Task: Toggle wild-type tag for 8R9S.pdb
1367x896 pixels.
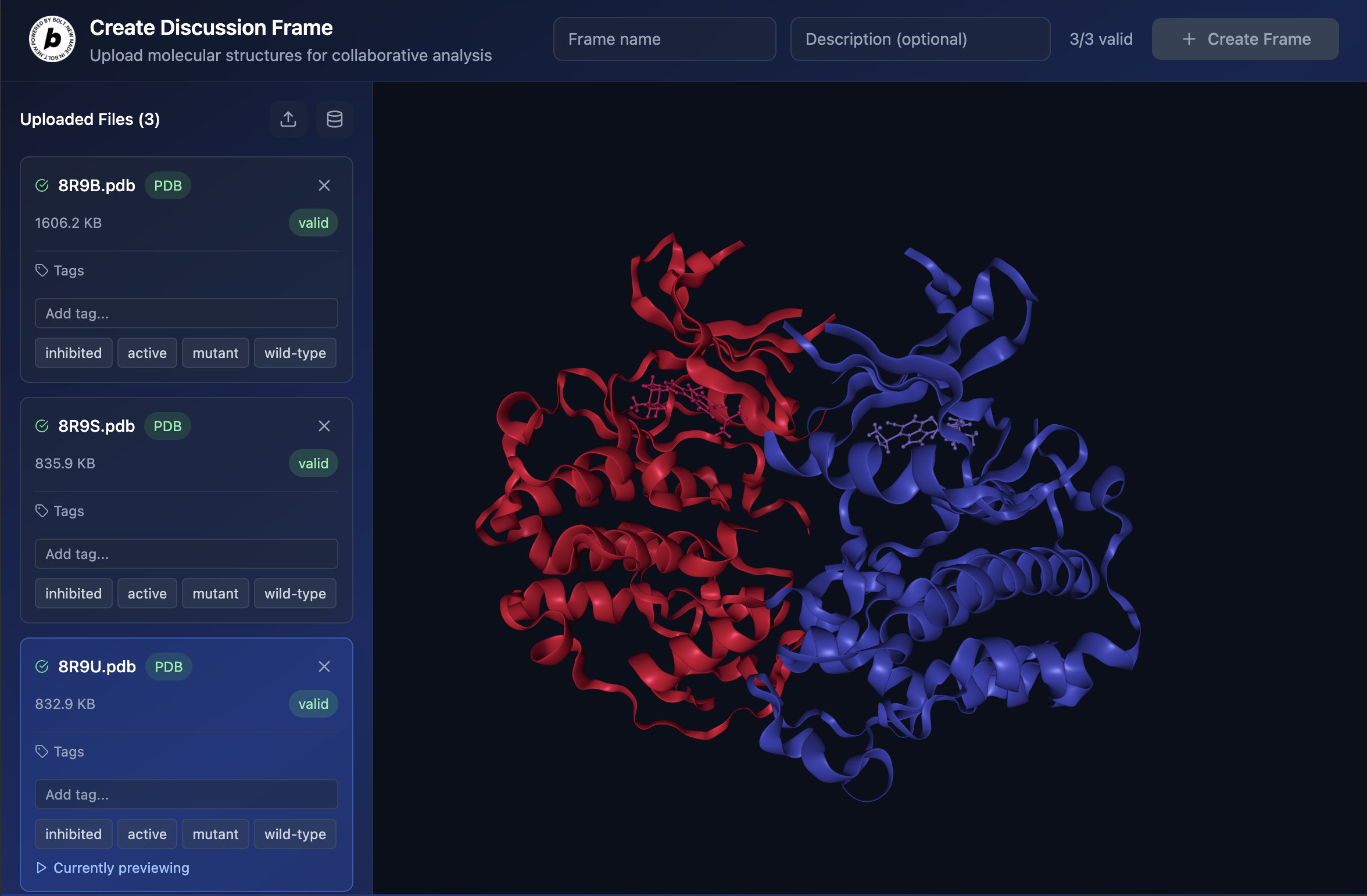Action: click(295, 593)
